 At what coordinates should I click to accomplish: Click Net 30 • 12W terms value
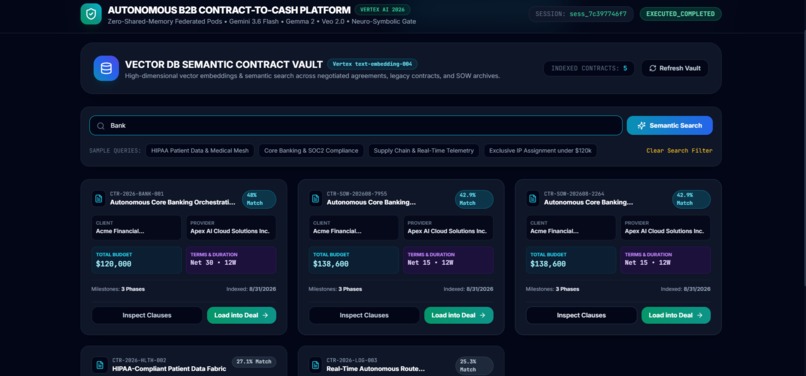point(214,263)
